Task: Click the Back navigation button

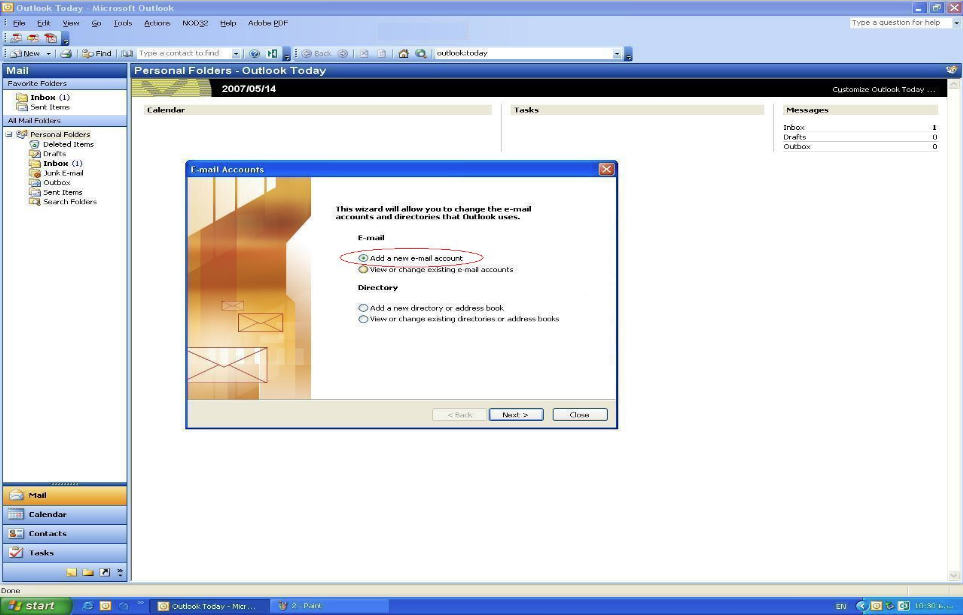Action: click(x=317, y=53)
